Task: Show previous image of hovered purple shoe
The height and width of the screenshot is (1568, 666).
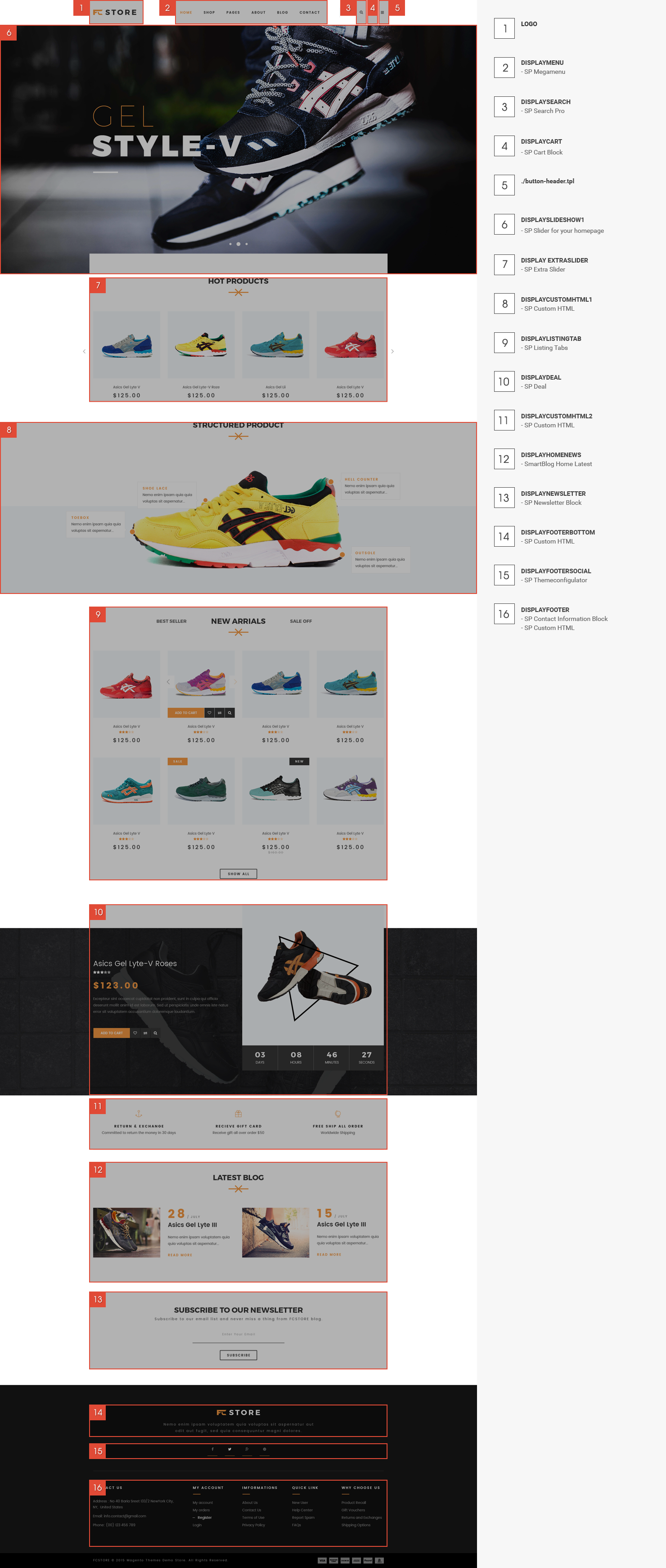Action: pos(168,682)
